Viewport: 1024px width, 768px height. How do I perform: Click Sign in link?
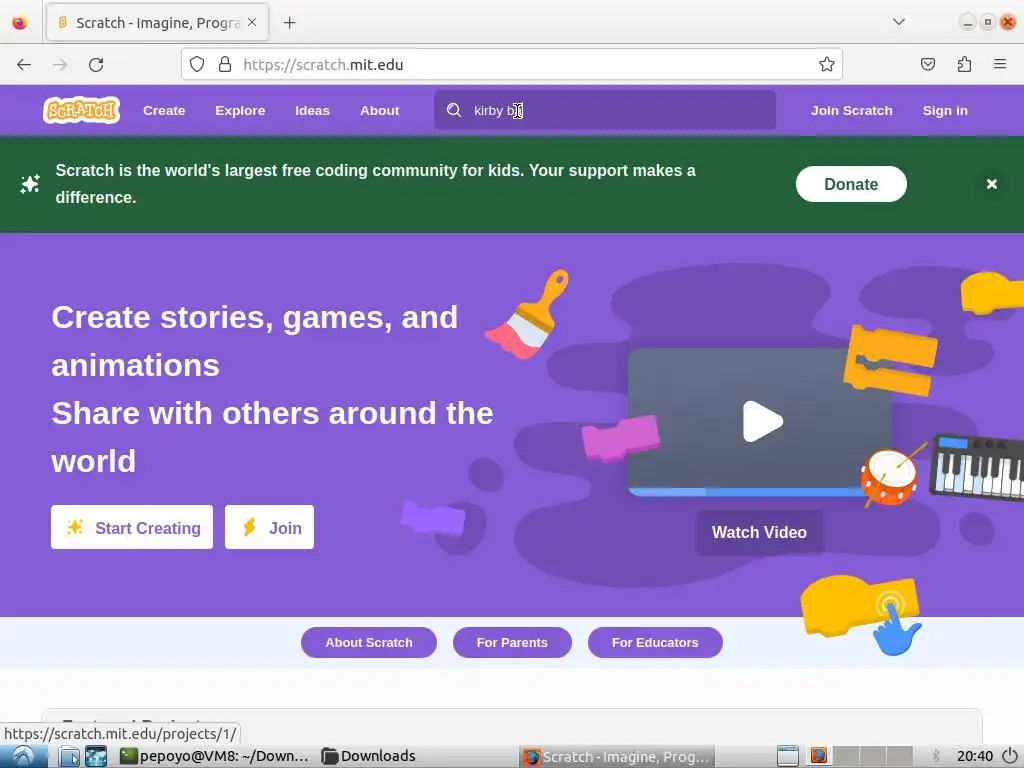click(945, 110)
